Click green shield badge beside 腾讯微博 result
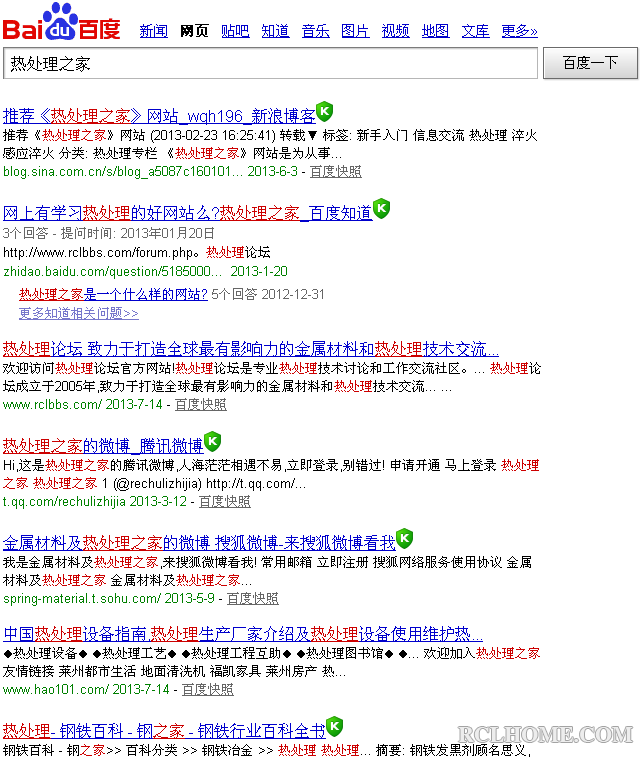The image size is (641, 759). coord(213,441)
